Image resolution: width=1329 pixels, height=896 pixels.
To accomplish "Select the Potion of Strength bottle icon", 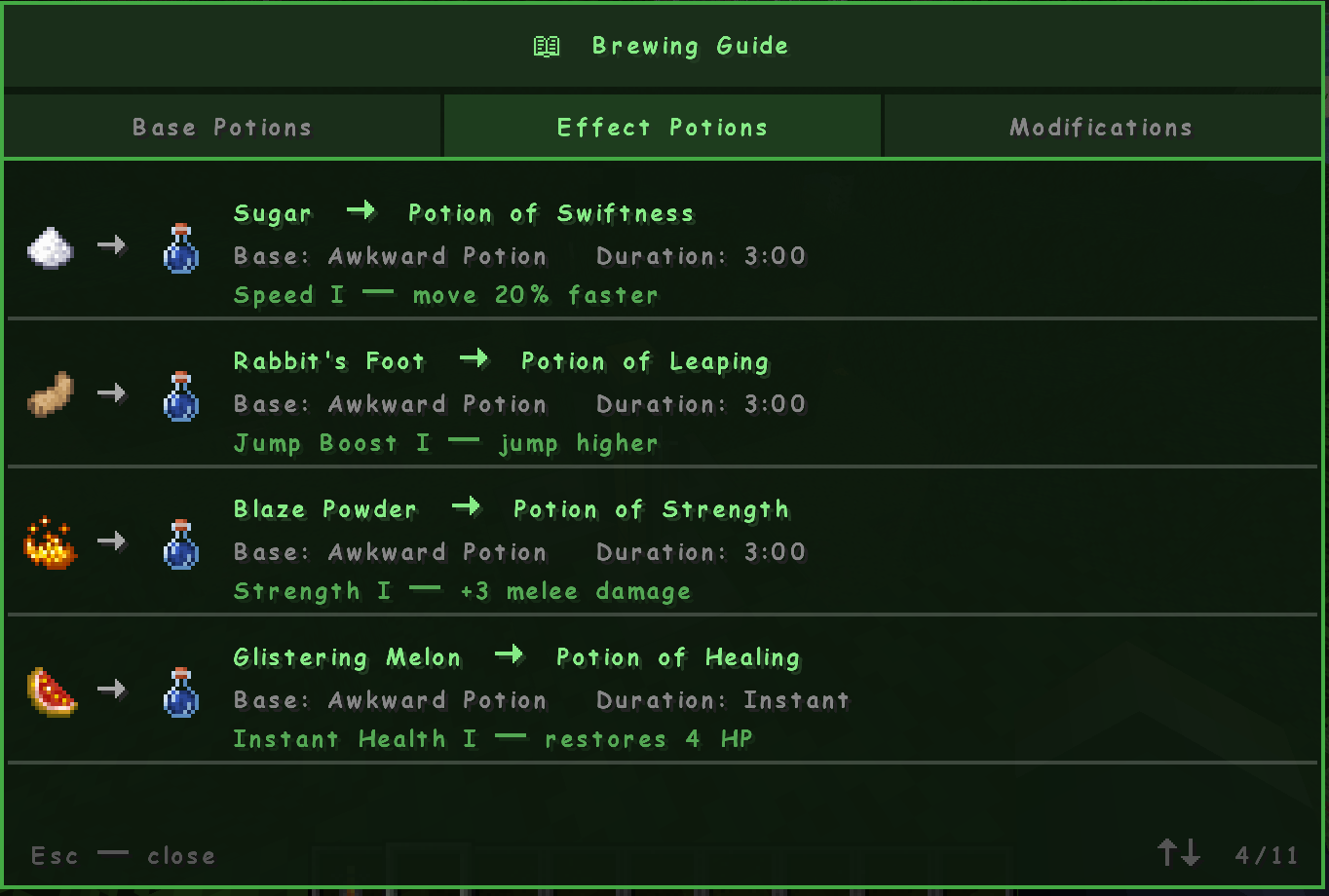I will (x=181, y=543).
